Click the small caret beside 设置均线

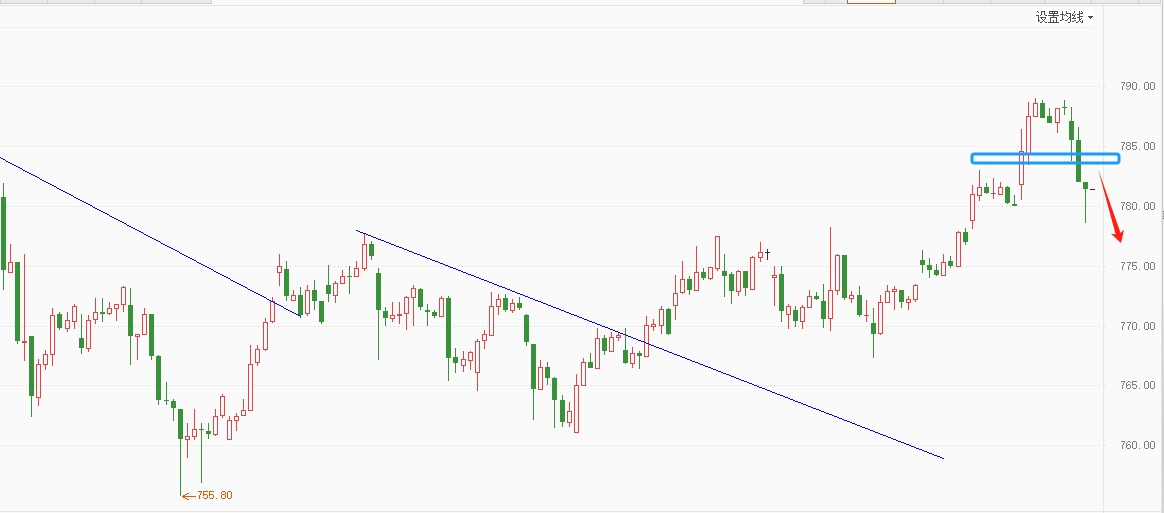pos(1090,18)
